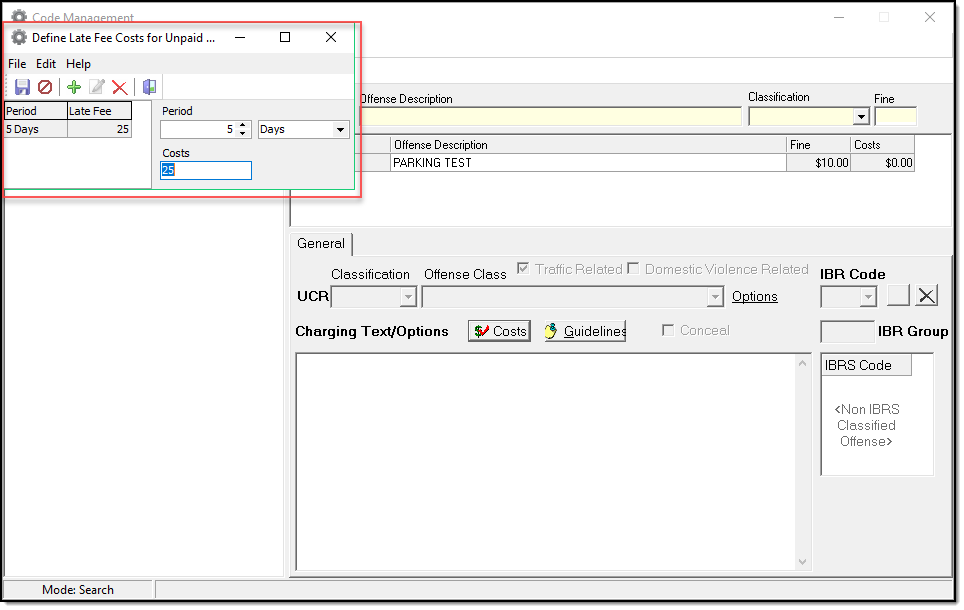964x610 pixels.
Task: Add a new late fee with green plus
Action: pos(74,87)
